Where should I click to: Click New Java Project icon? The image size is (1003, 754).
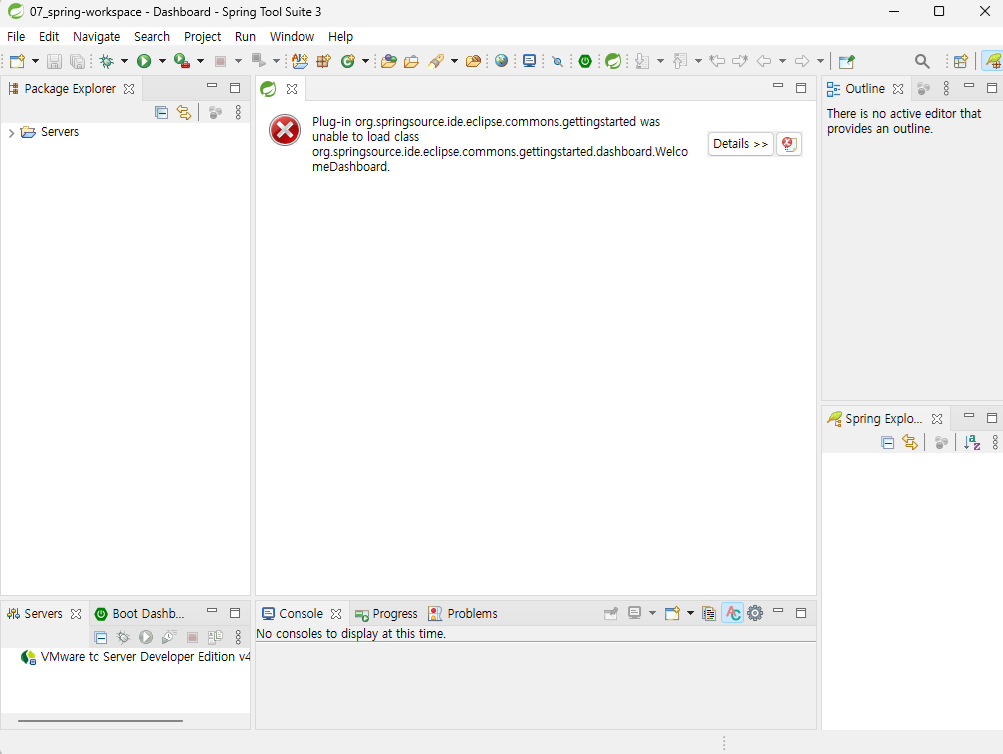tap(299, 61)
